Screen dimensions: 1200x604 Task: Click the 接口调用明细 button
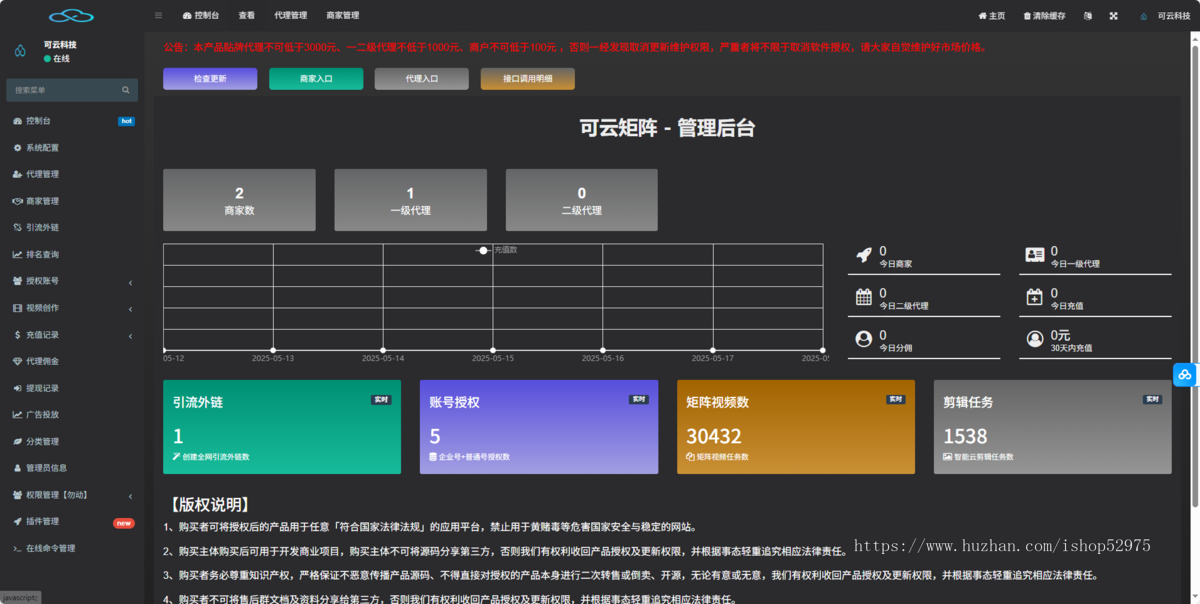528,79
